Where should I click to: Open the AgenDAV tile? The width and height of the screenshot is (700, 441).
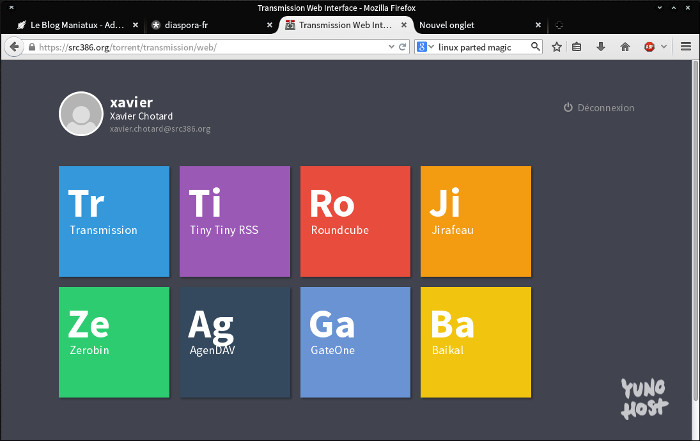(x=235, y=342)
